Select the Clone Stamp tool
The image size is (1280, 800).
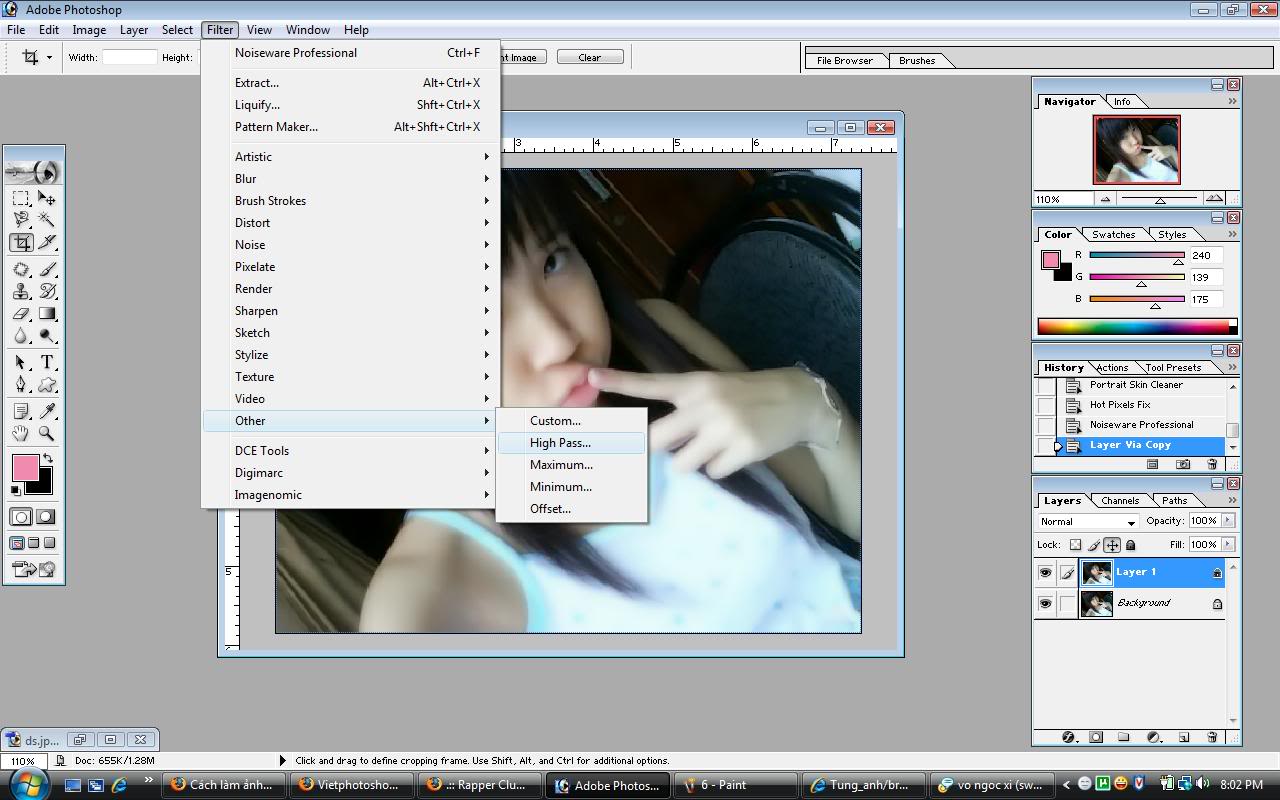tap(21, 291)
